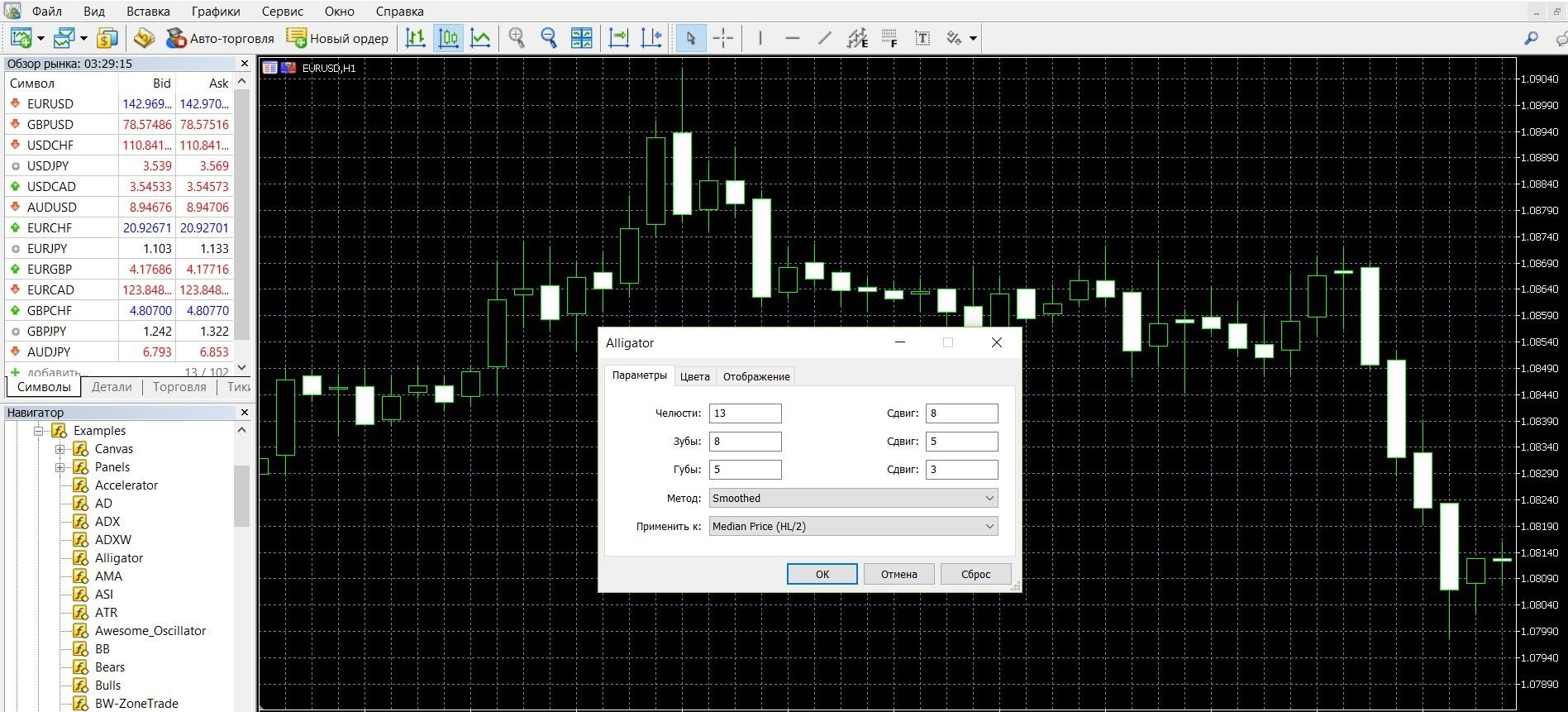This screenshot has width=1568, height=712.
Task: Click the Market Watch dollar icon
Action: [107, 38]
